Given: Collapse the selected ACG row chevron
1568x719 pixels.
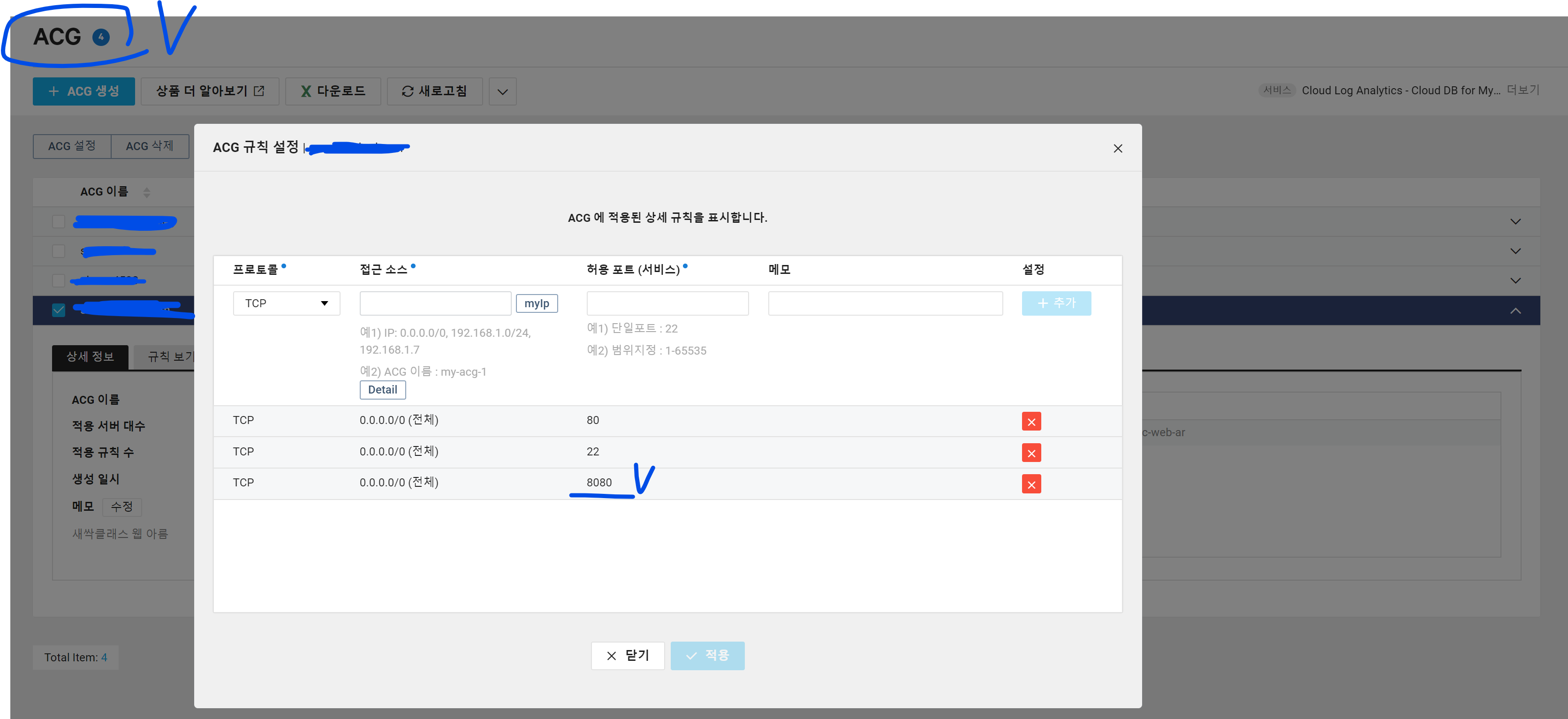Looking at the screenshot, I should 1515,311.
